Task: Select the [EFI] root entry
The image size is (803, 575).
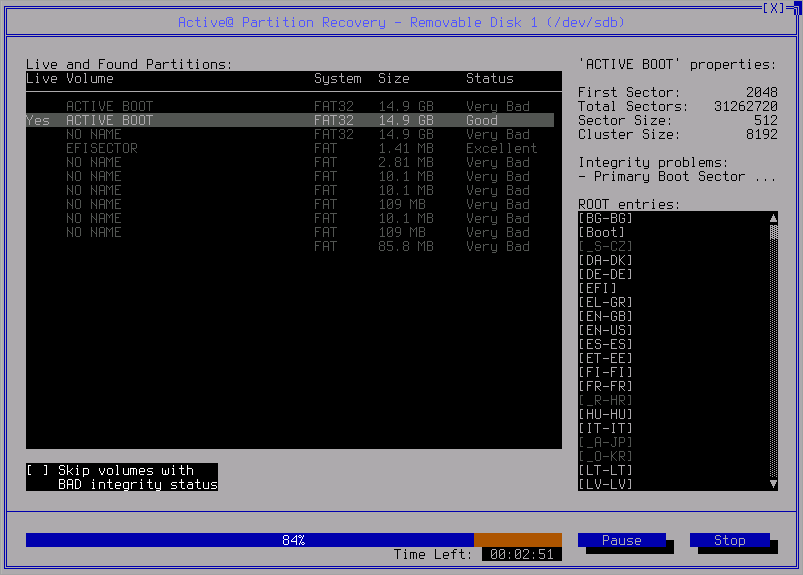Action: [597, 288]
